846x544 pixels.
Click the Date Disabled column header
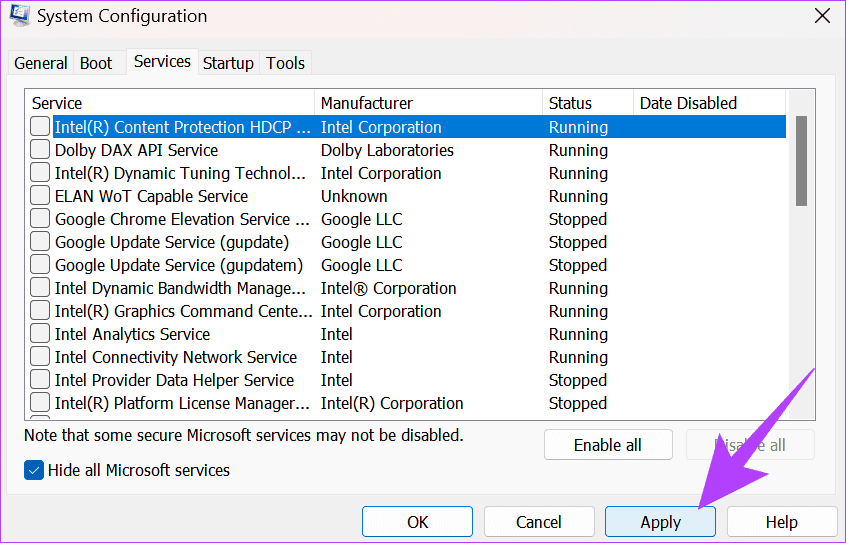pyautogui.click(x=709, y=103)
